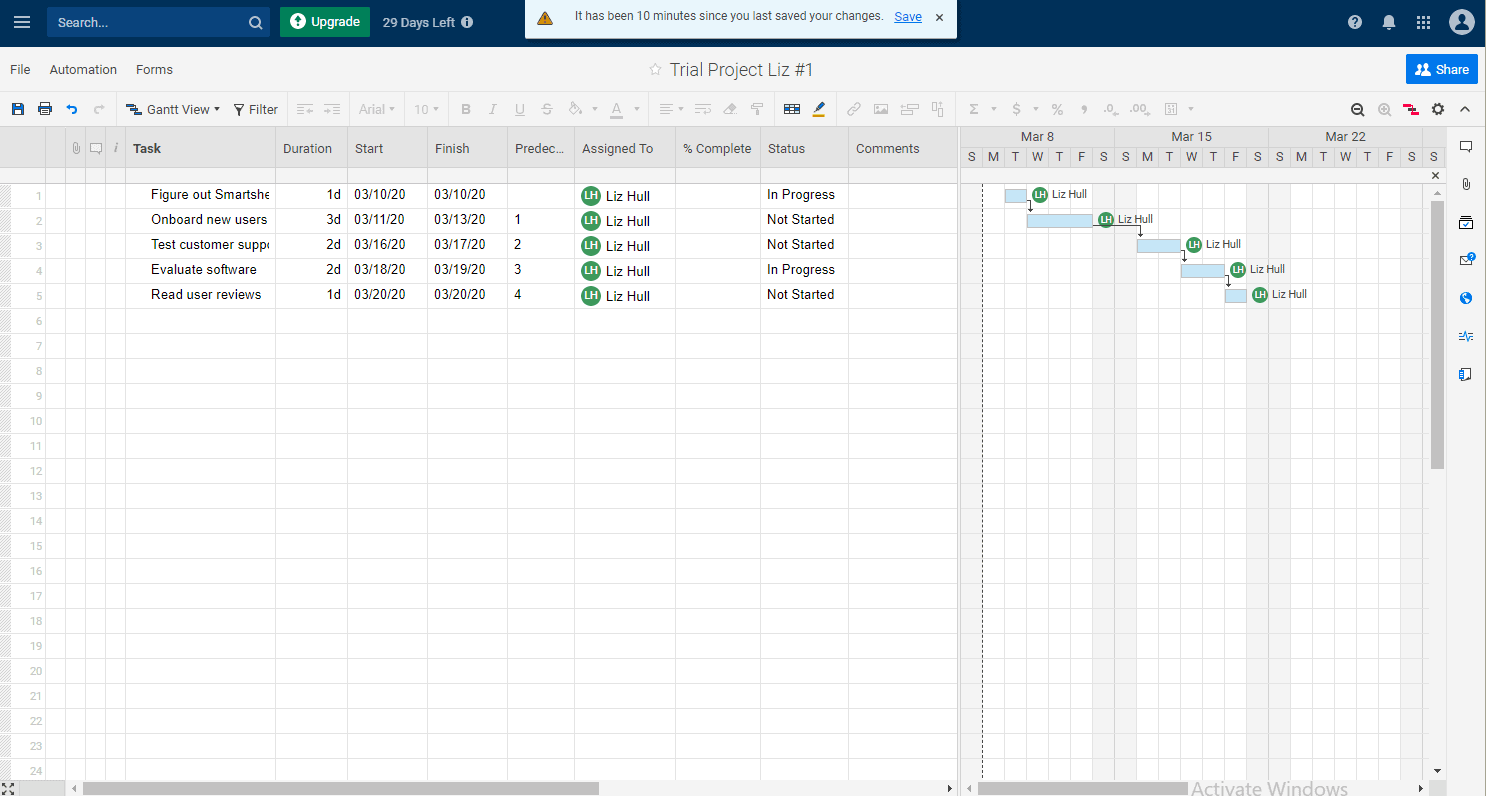The height and width of the screenshot is (796, 1486).
Task: Open the font size 10 dropdown
Action: [427, 109]
